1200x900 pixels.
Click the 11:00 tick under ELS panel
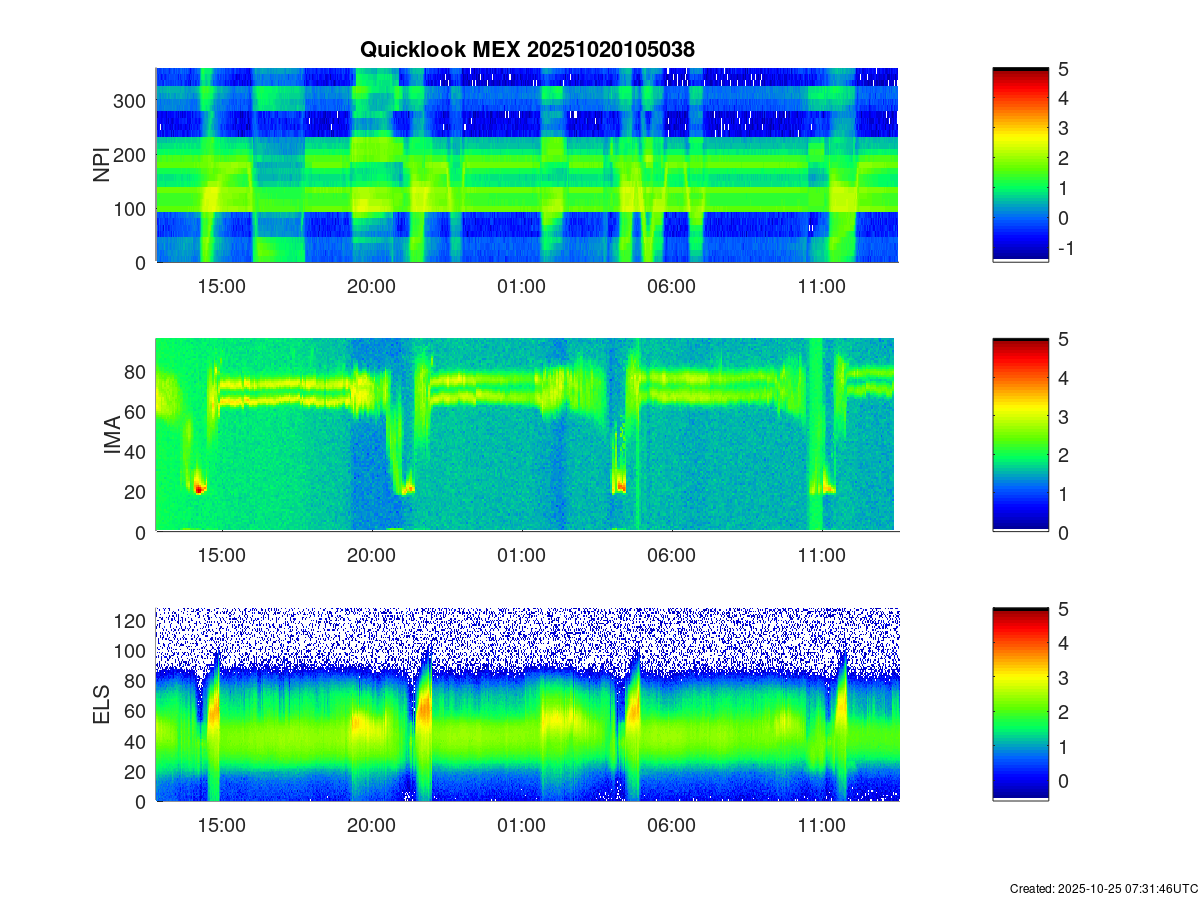(x=821, y=826)
